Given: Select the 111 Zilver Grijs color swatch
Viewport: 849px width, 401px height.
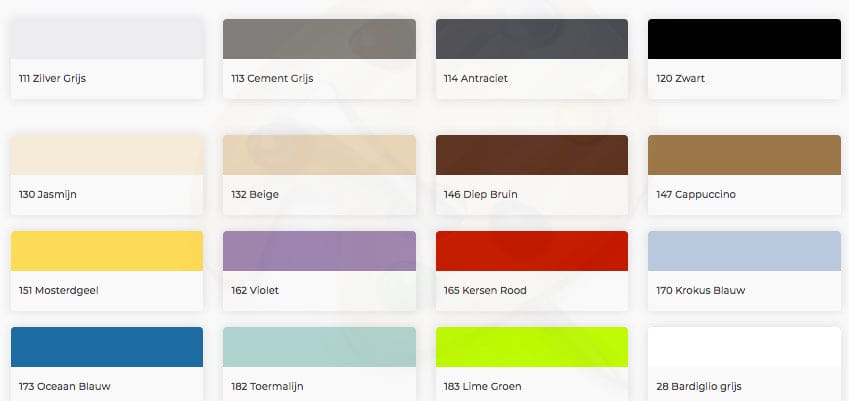Looking at the screenshot, I should pos(107,39).
